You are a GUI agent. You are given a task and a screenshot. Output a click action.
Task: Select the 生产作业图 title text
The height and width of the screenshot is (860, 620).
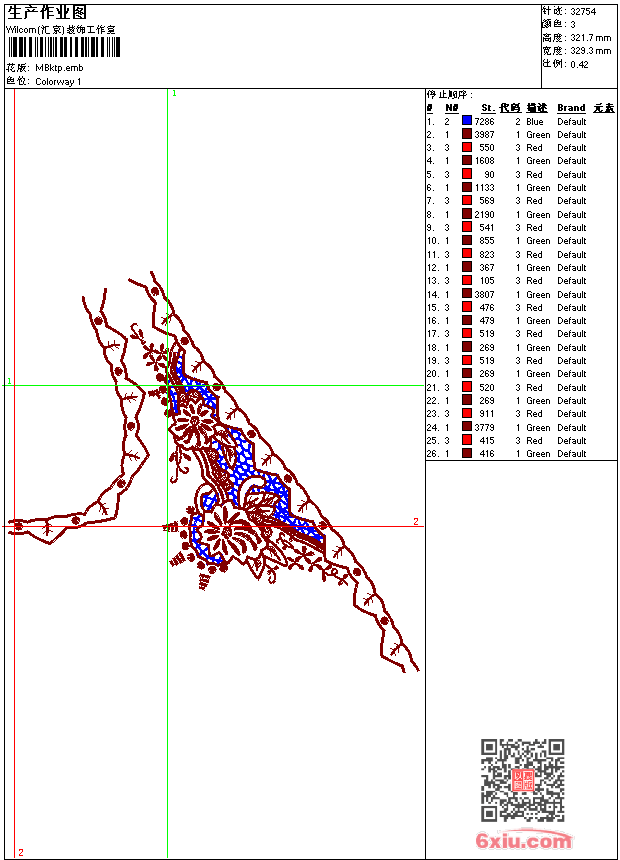(x=48, y=12)
